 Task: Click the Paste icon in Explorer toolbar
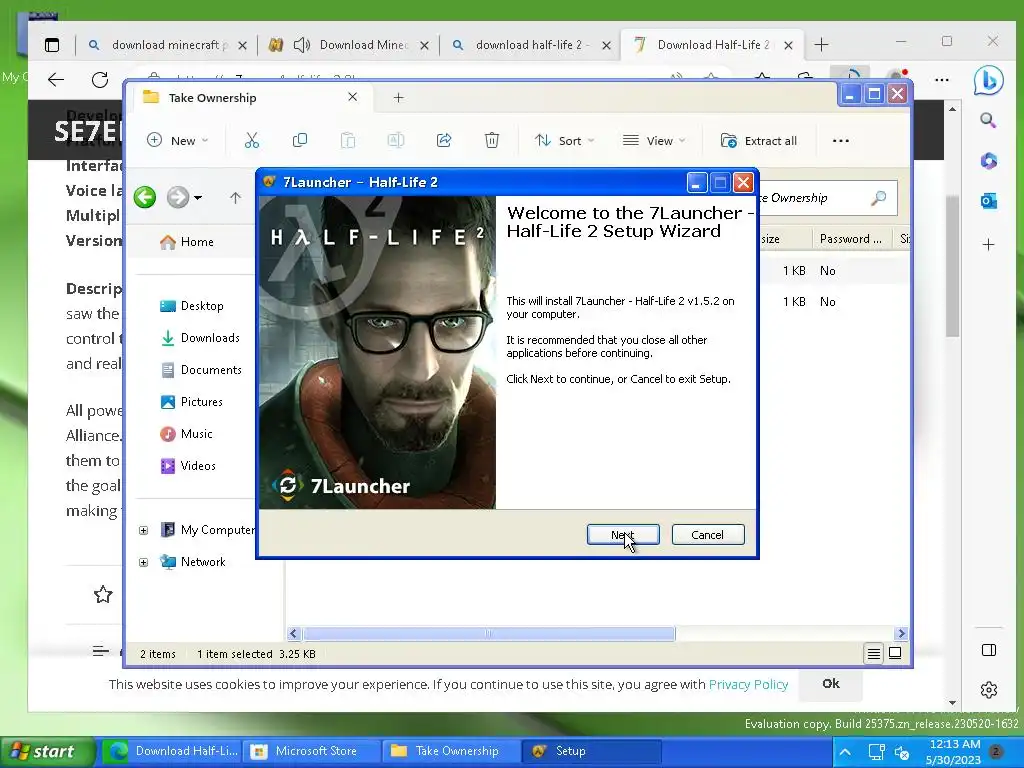tap(348, 140)
